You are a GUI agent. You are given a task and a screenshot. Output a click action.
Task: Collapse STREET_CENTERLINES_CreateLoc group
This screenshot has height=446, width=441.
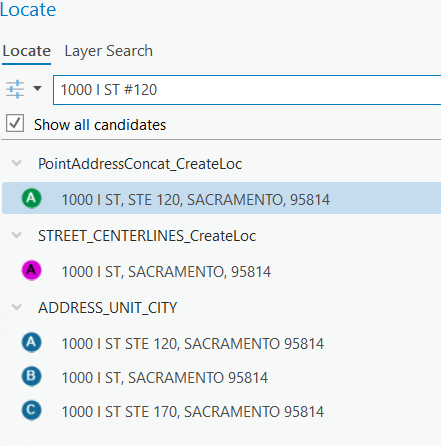click(x=16, y=235)
